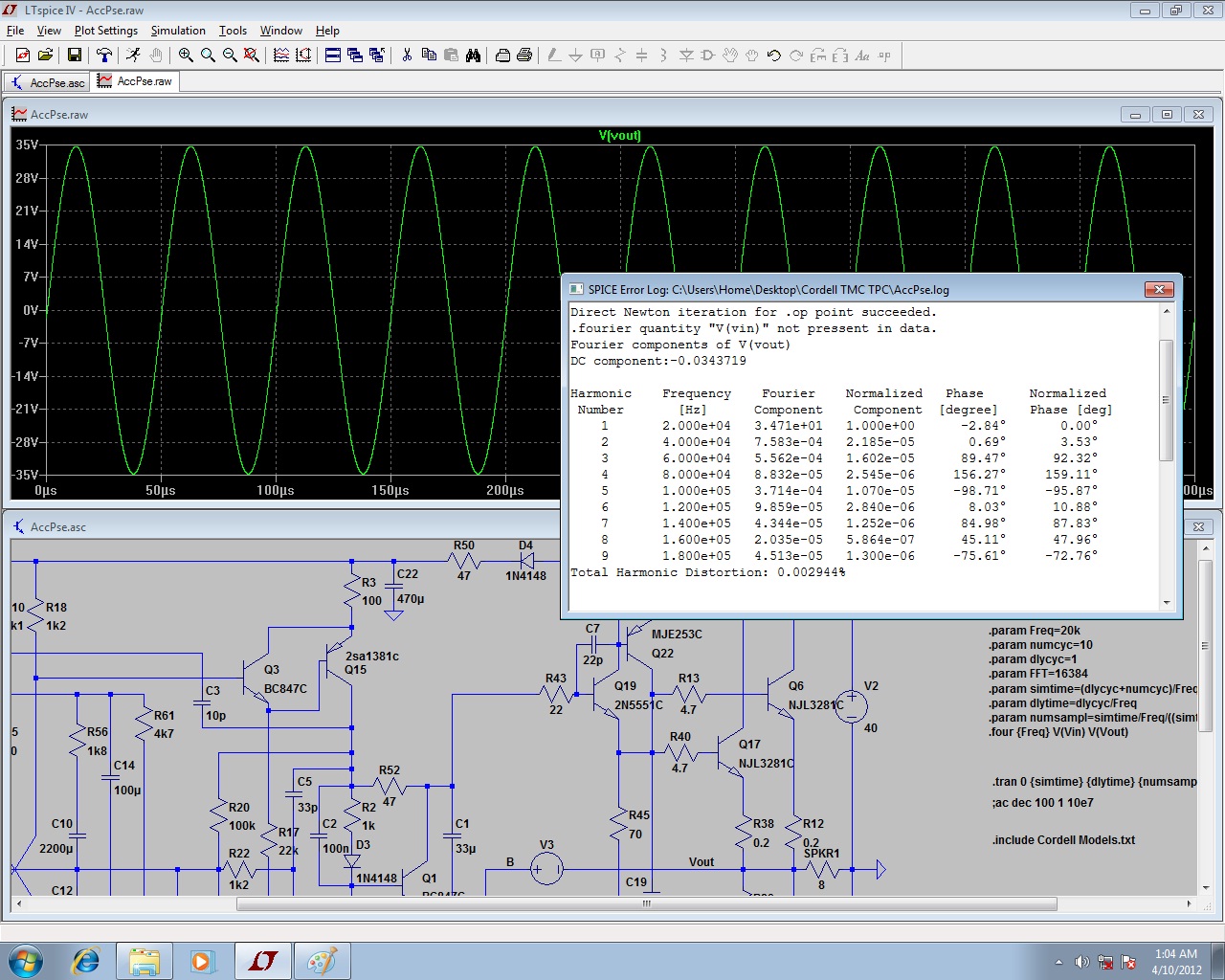This screenshot has height=980, width=1225.
Task: Click the Paint taskbar icon
Action: pyautogui.click(x=323, y=961)
